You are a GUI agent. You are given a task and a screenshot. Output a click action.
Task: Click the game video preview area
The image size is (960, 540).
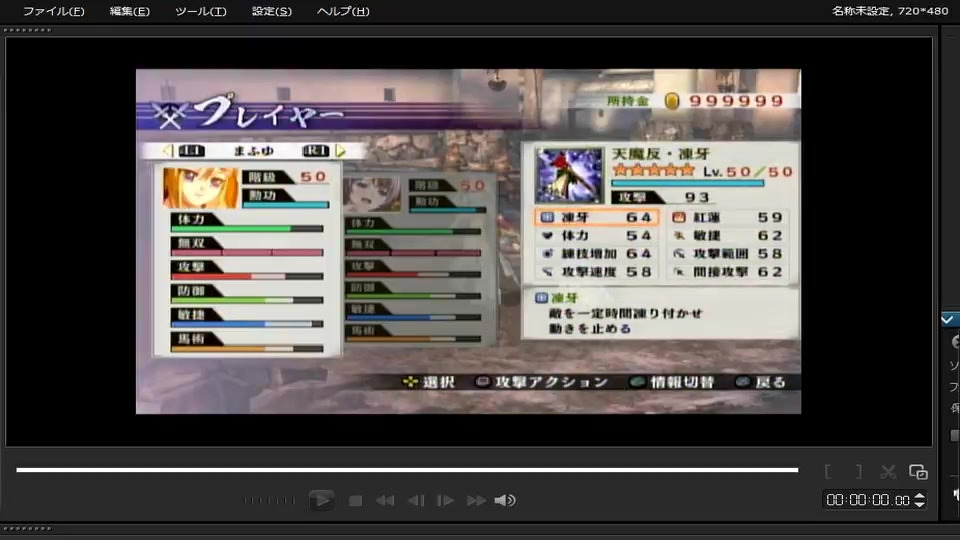[x=468, y=241]
